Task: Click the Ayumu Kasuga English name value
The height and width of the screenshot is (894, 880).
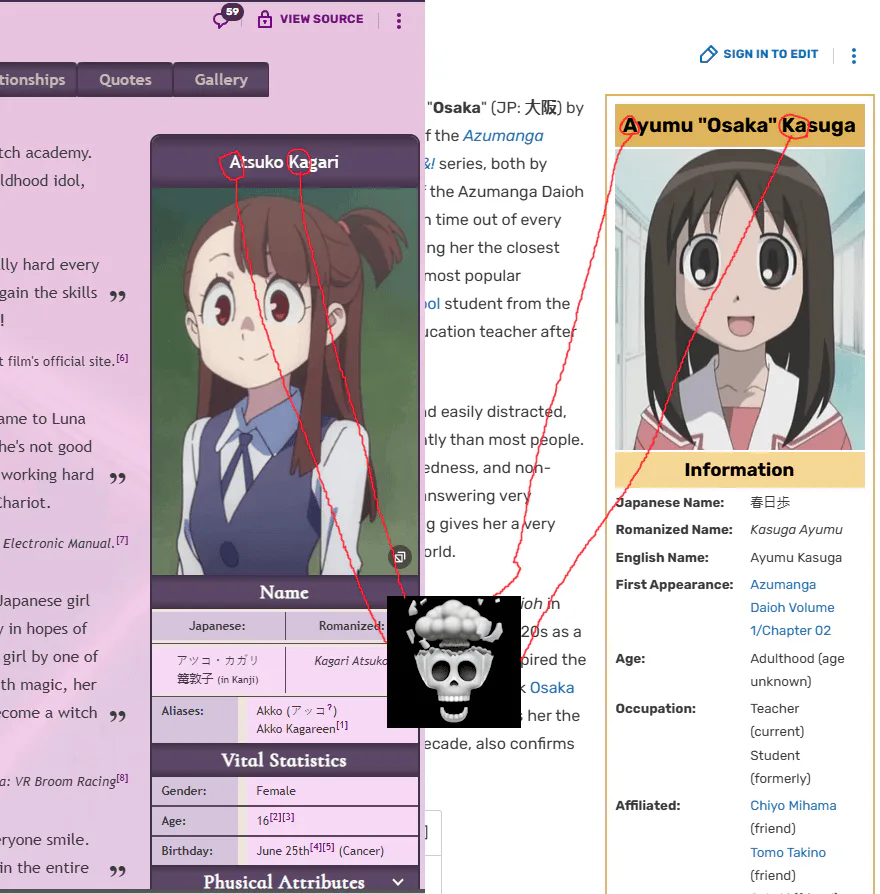Action: pyautogui.click(x=796, y=558)
